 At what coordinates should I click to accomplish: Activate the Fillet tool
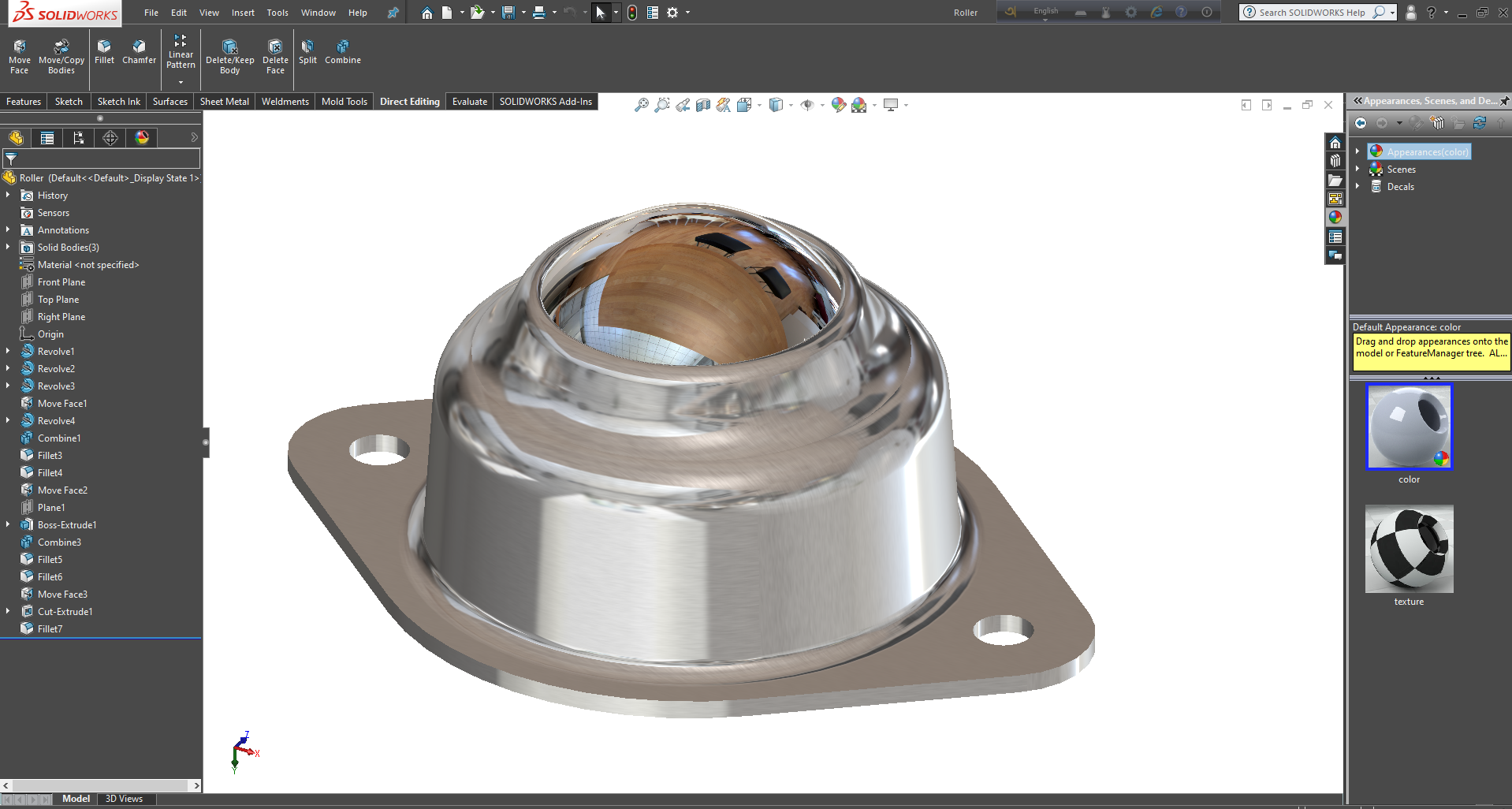tap(104, 52)
